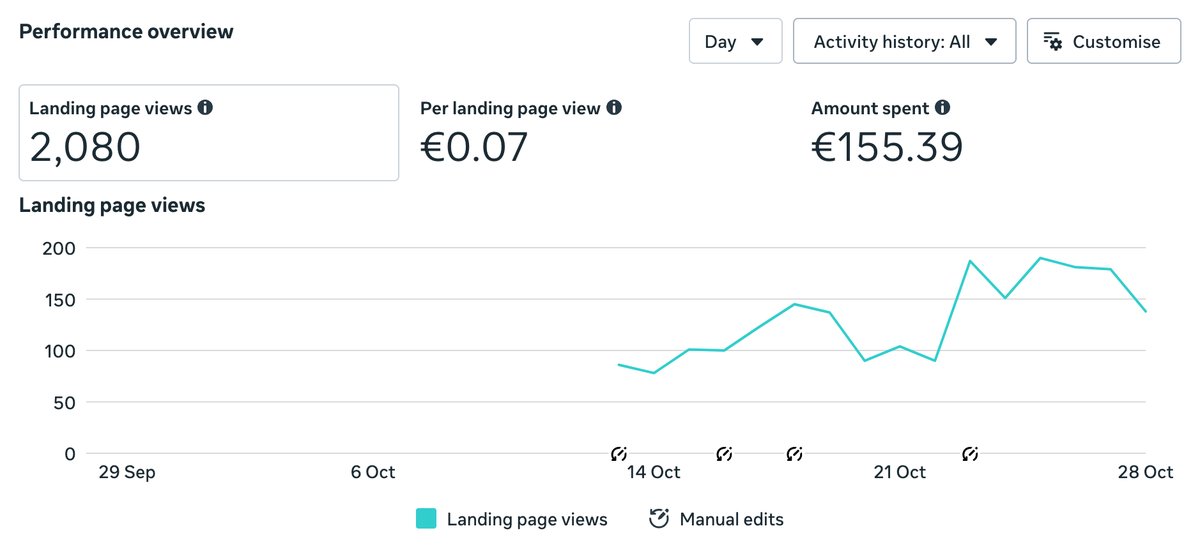Click the 50 y-axis label
This screenshot has height=549, width=1200.
64,402
